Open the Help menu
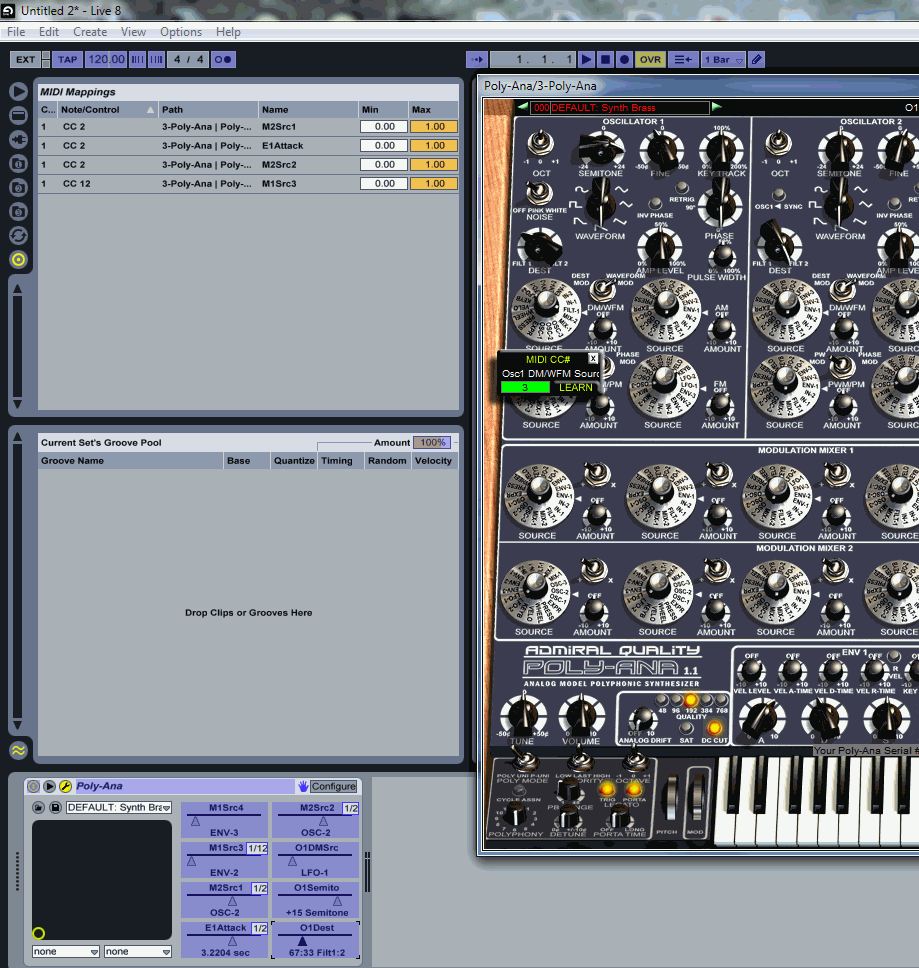The width and height of the screenshot is (919, 968). click(228, 32)
